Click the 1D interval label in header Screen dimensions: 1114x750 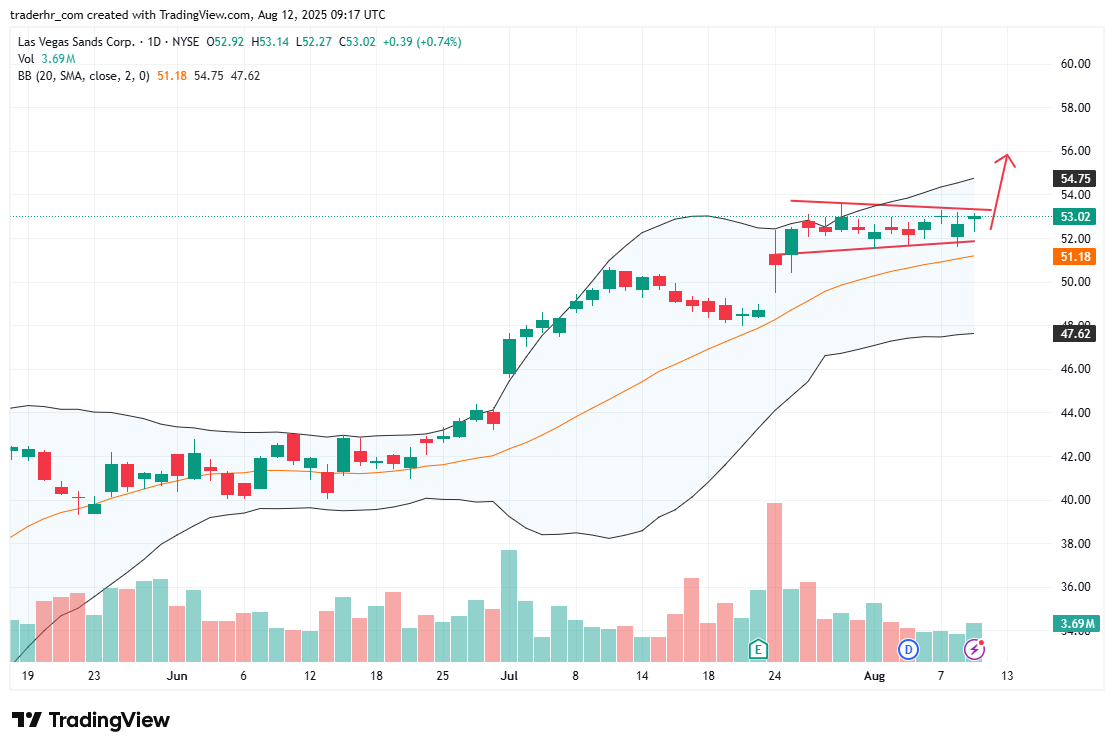(154, 42)
